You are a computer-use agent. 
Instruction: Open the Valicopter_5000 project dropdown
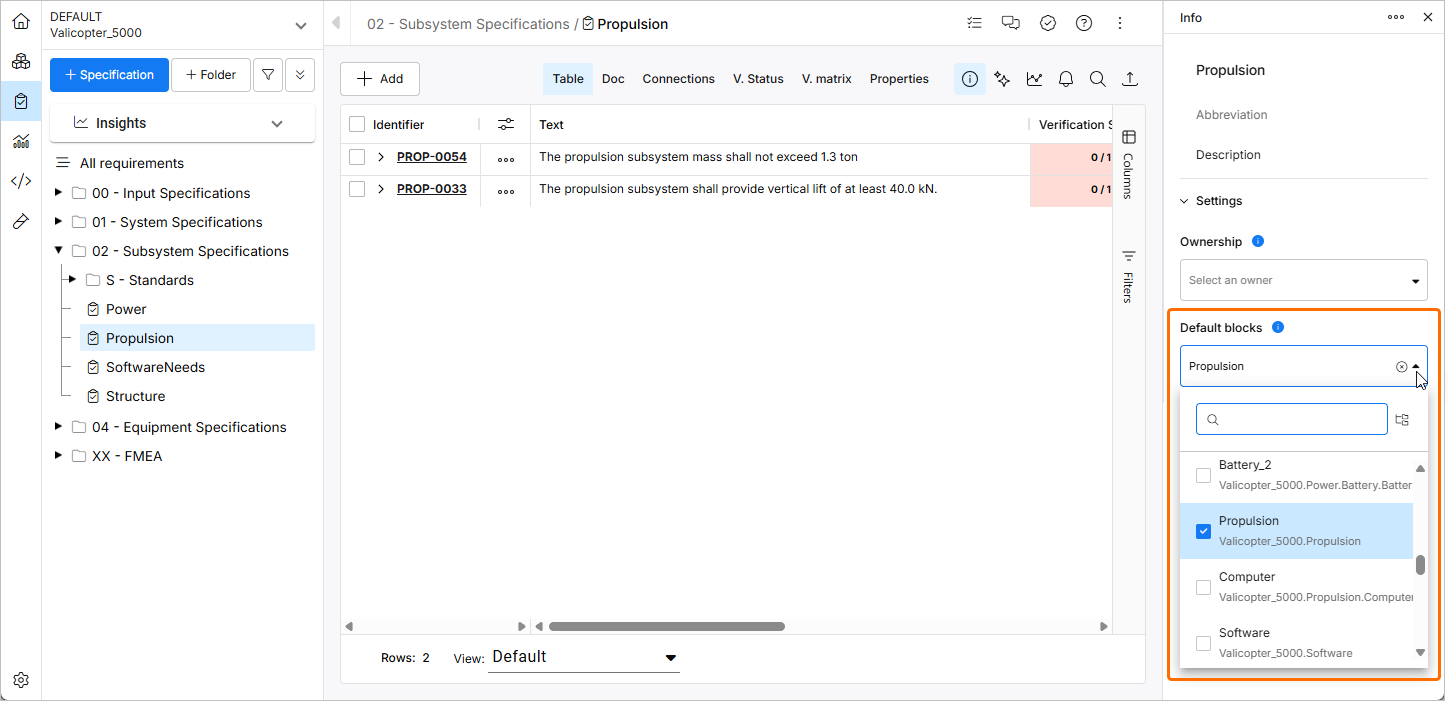pyautogui.click(x=182, y=25)
